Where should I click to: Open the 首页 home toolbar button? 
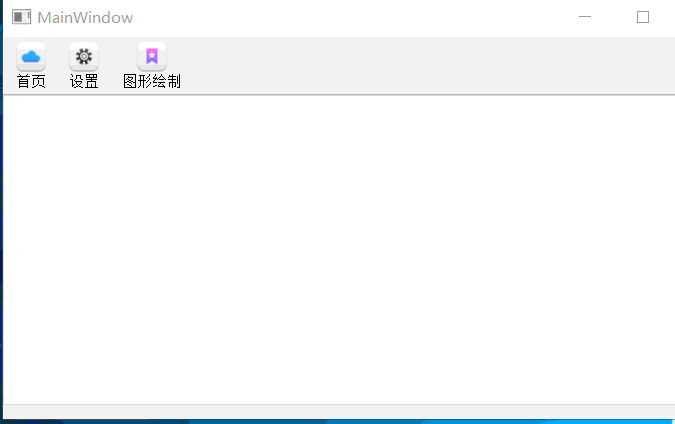[x=31, y=65]
